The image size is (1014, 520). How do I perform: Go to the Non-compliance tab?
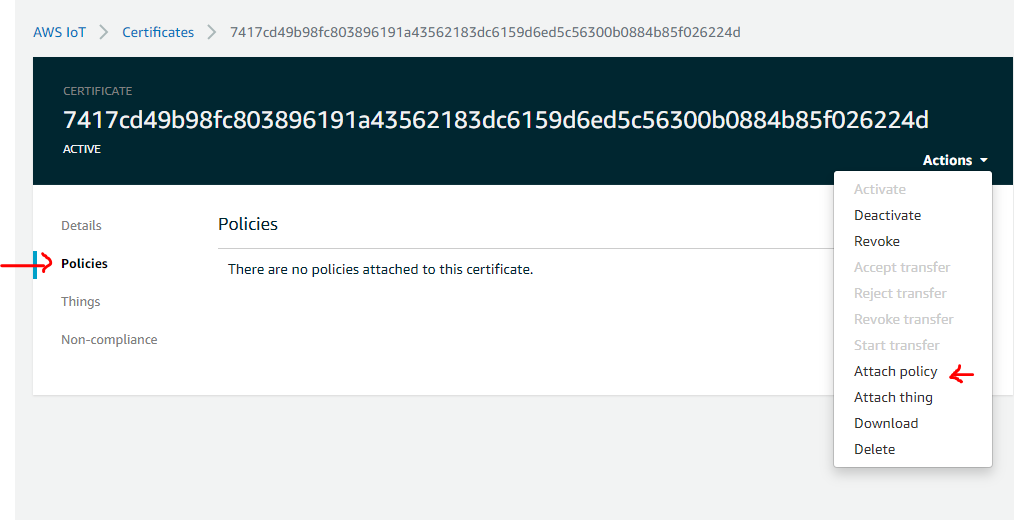(109, 339)
